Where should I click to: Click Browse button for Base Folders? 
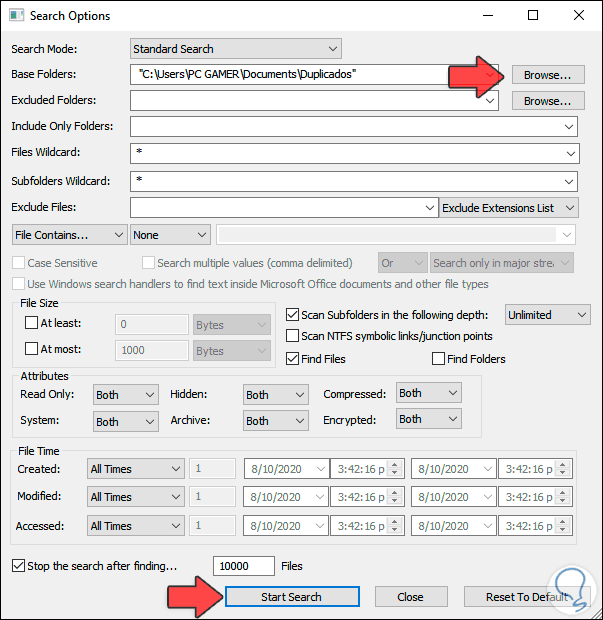coord(548,75)
